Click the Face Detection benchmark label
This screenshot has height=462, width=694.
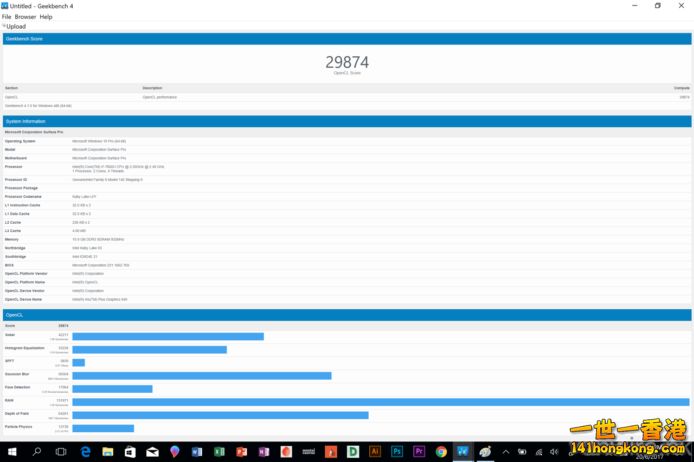click(x=18, y=387)
